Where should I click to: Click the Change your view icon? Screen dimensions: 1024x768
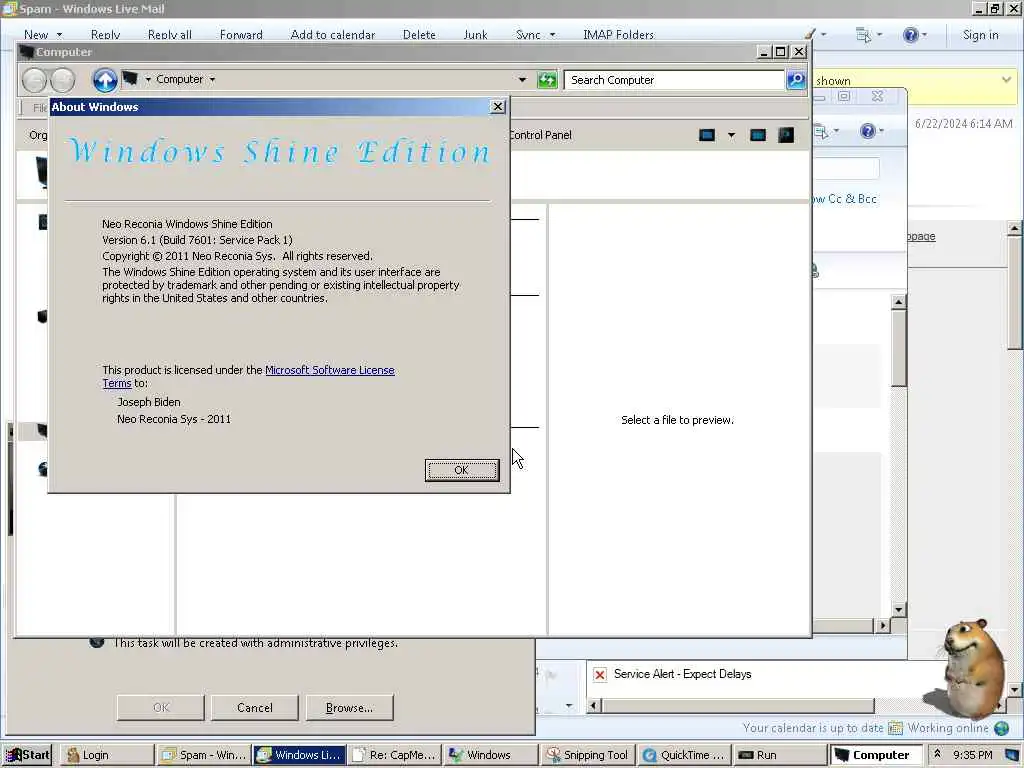[x=707, y=135]
